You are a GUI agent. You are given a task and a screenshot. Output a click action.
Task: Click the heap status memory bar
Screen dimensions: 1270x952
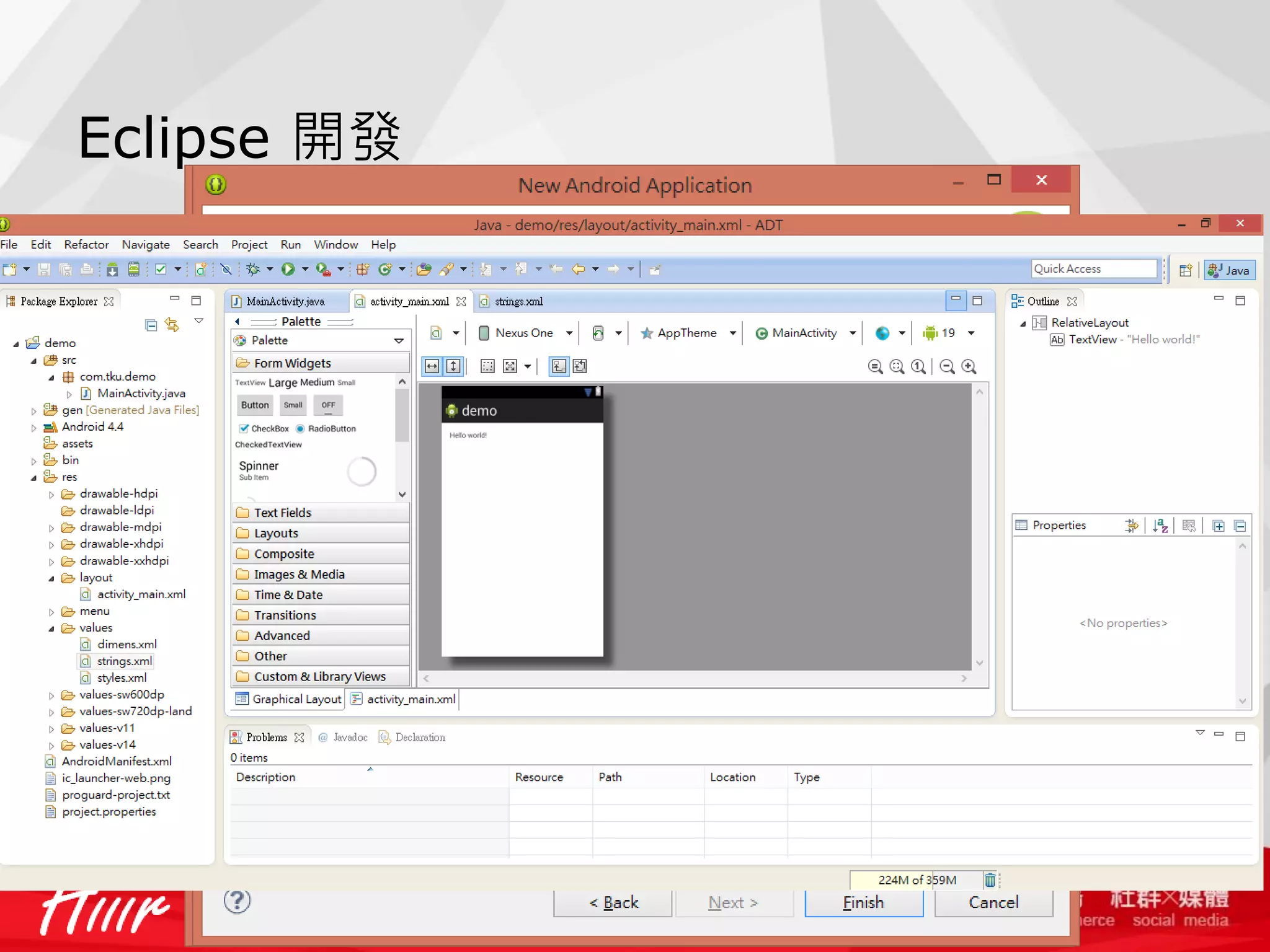click(917, 879)
